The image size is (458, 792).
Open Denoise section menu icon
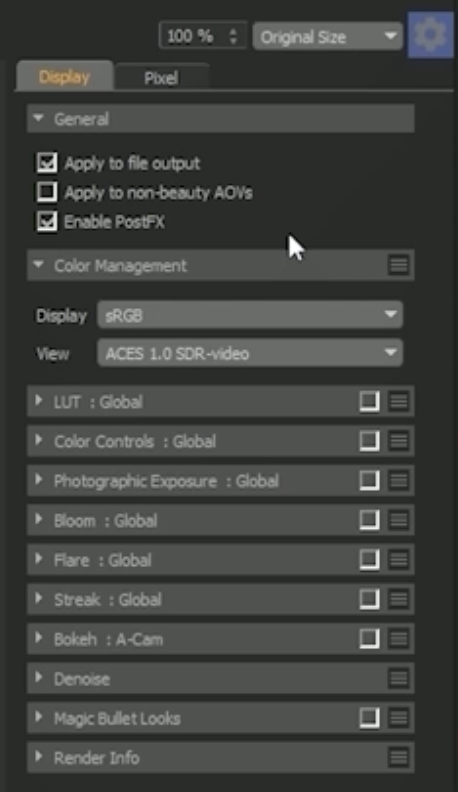pos(398,678)
